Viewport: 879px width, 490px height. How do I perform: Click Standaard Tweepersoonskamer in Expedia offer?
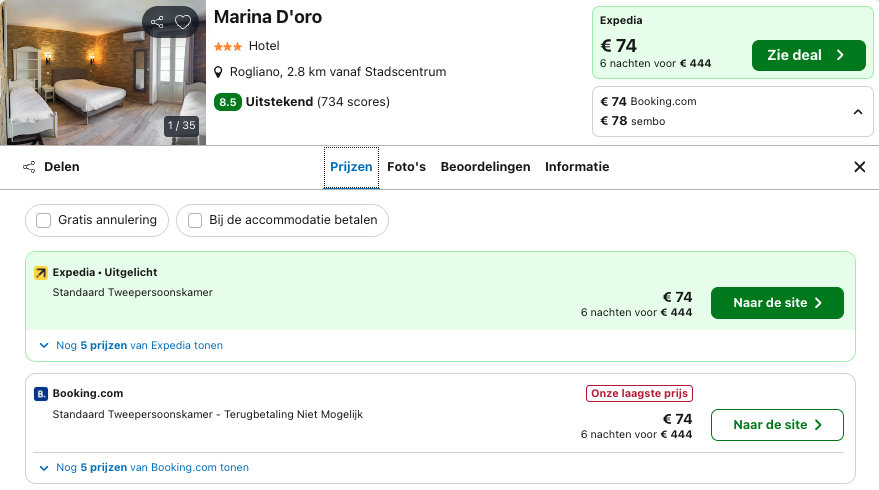(x=133, y=293)
